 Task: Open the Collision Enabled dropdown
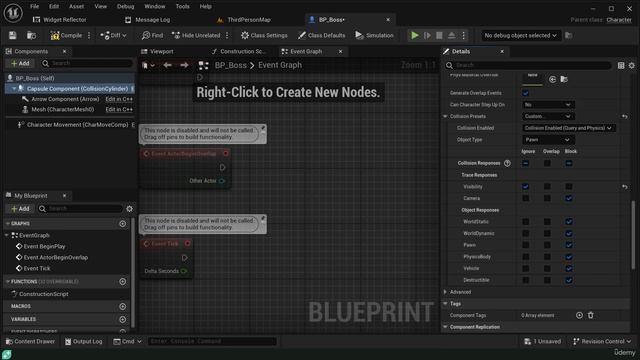569,128
